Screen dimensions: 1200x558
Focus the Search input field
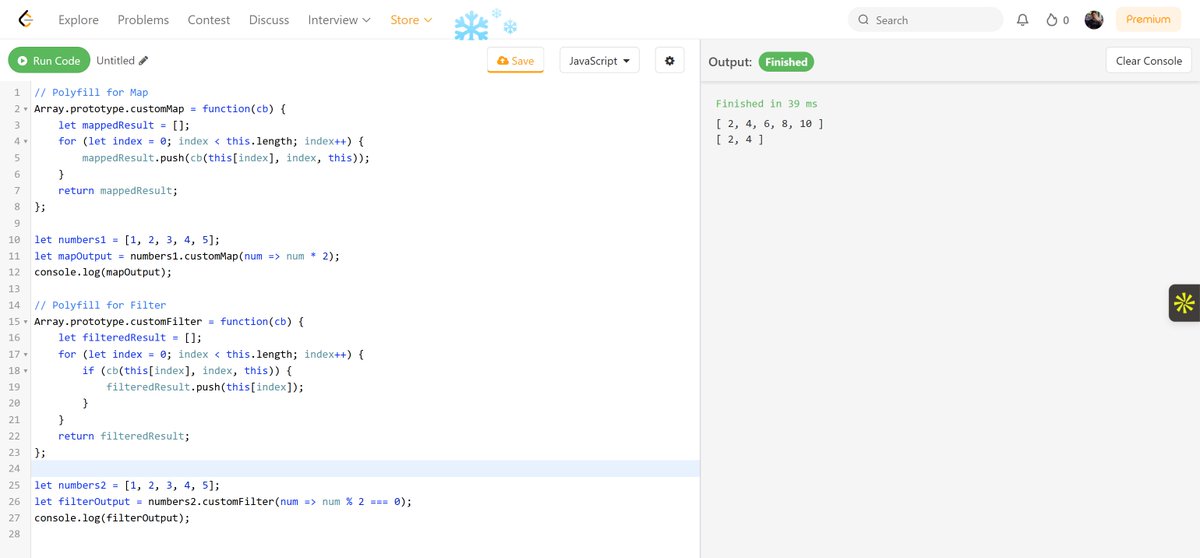[925, 20]
